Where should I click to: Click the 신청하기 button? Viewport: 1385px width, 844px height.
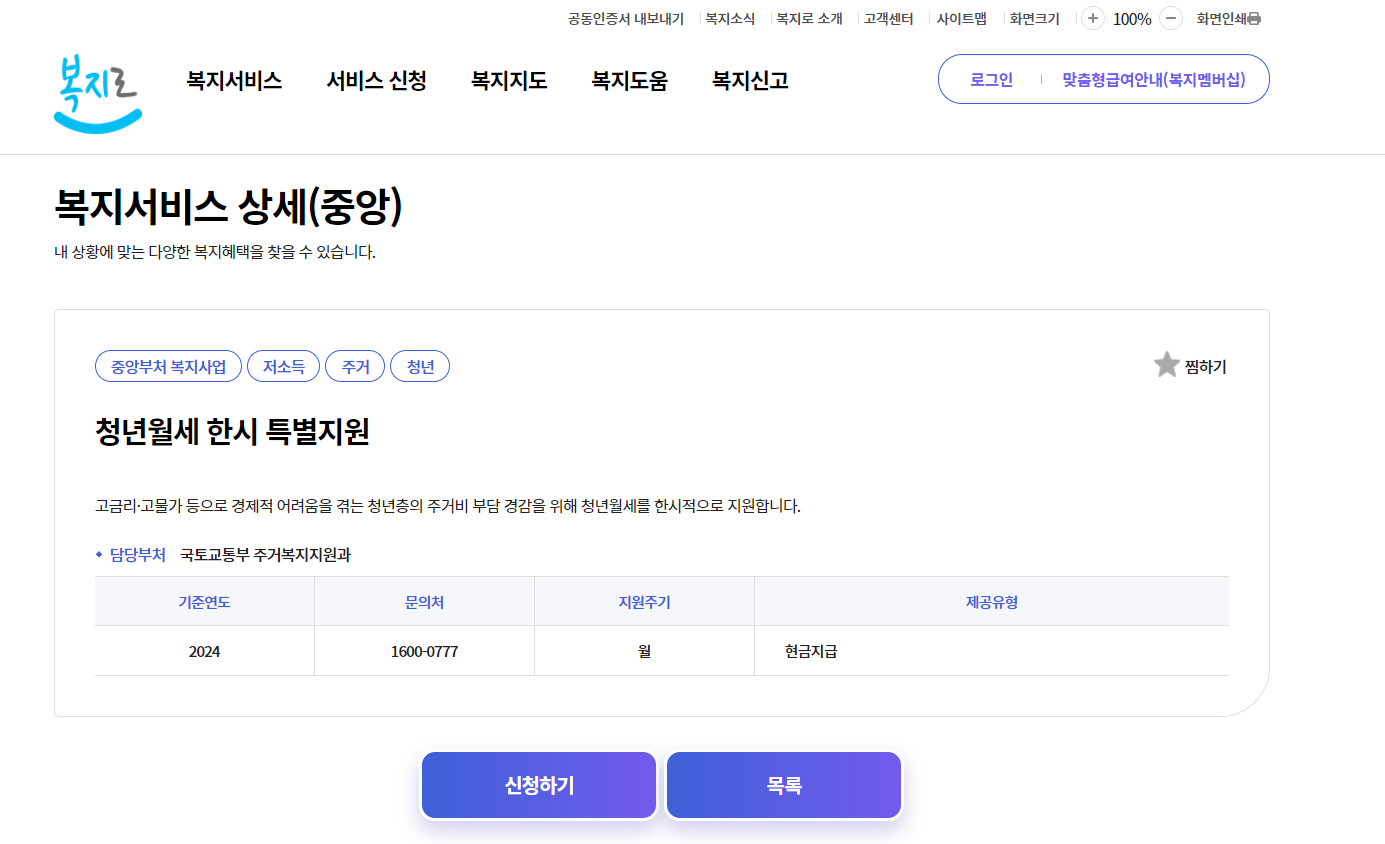538,785
